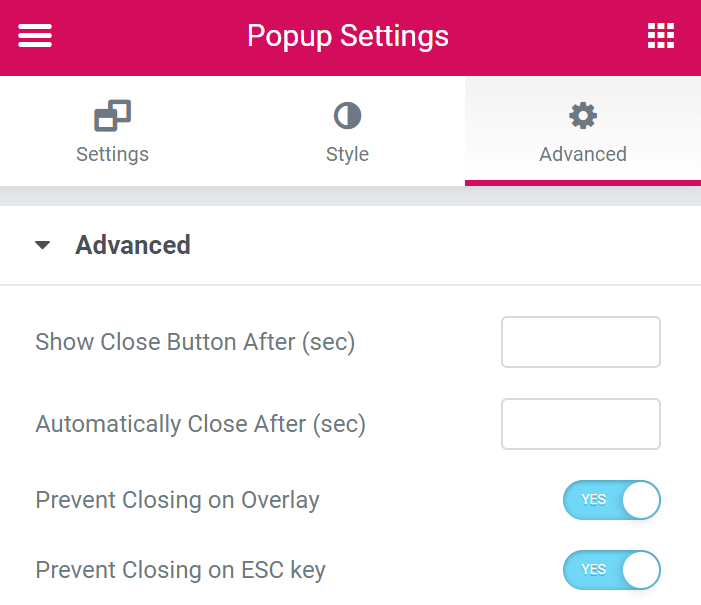Switch to the Settings tab label
Screen dimensions: 701x605
tap(112, 155)
